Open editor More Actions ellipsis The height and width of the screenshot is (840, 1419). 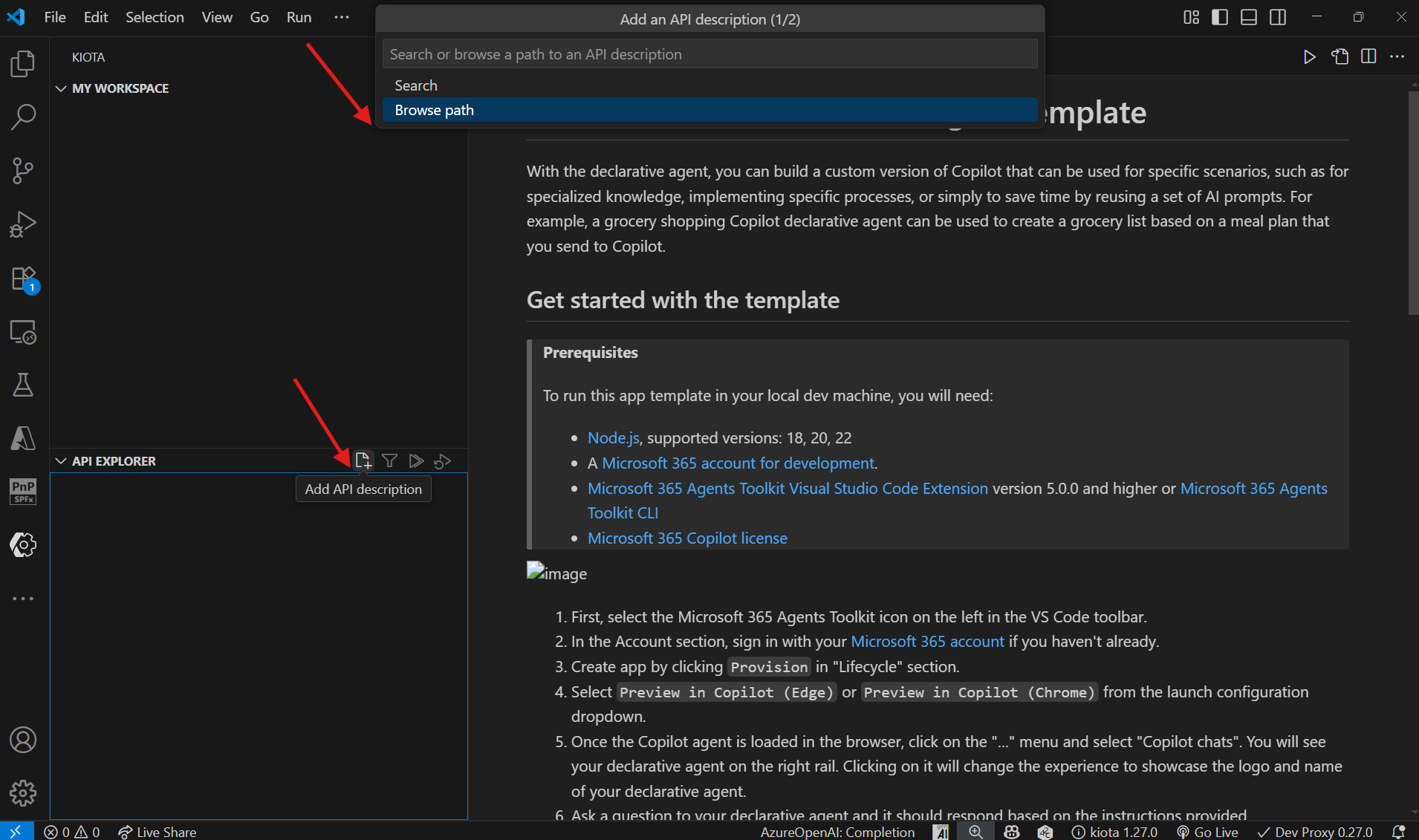coord(1397,56)
